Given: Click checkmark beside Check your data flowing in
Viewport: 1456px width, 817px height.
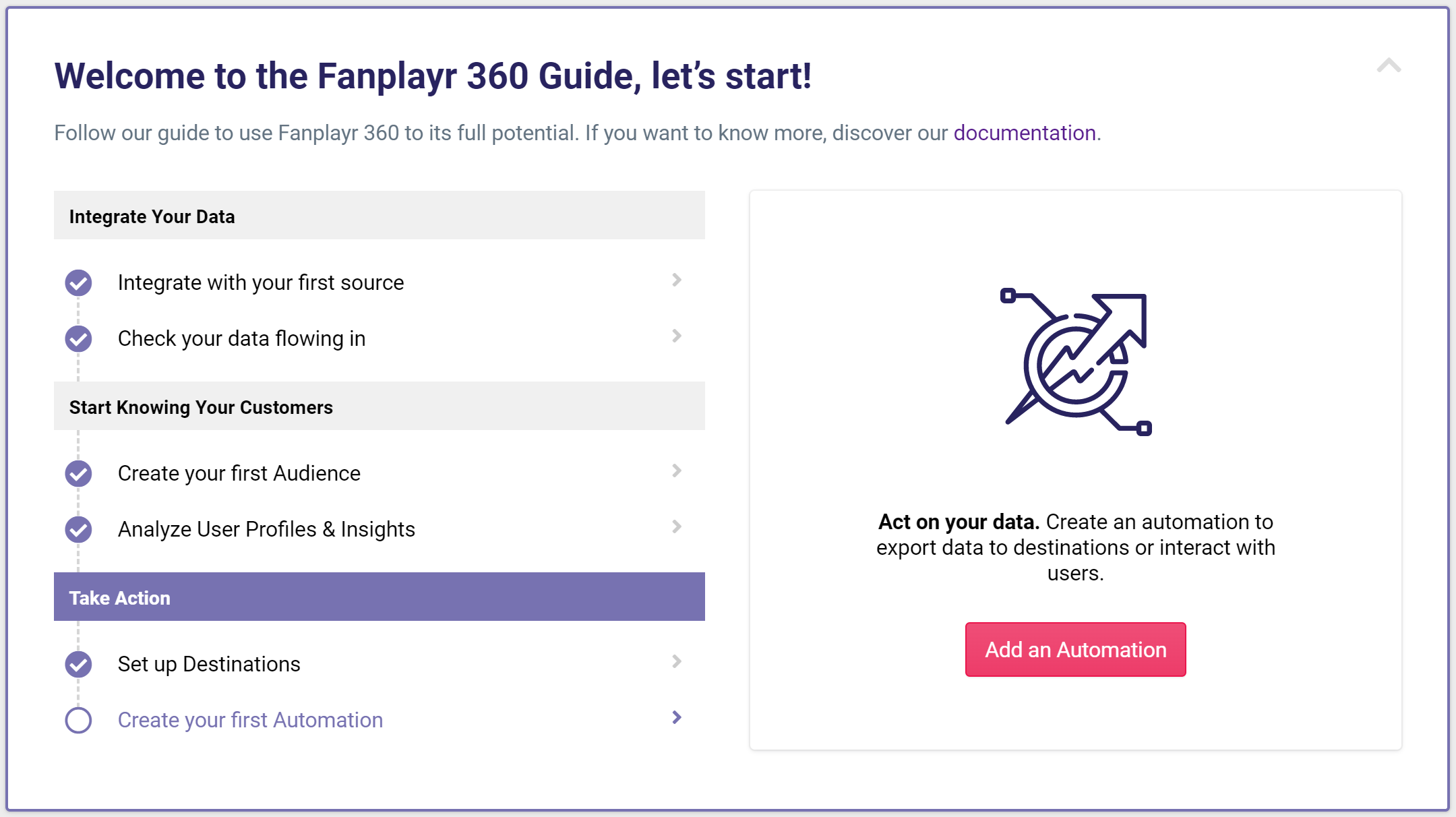Looking at the screenshot, I should tap(78, 338).
